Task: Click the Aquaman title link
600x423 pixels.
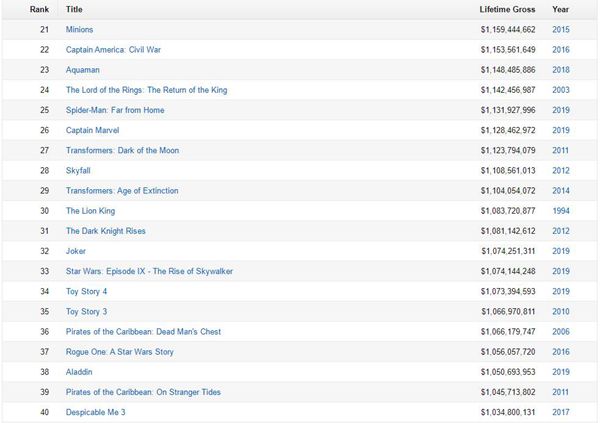Action: [x=83, y=70]
